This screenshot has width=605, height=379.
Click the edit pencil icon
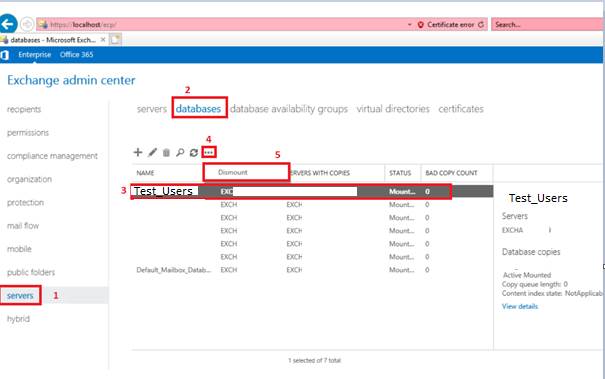tap(152, 152)
